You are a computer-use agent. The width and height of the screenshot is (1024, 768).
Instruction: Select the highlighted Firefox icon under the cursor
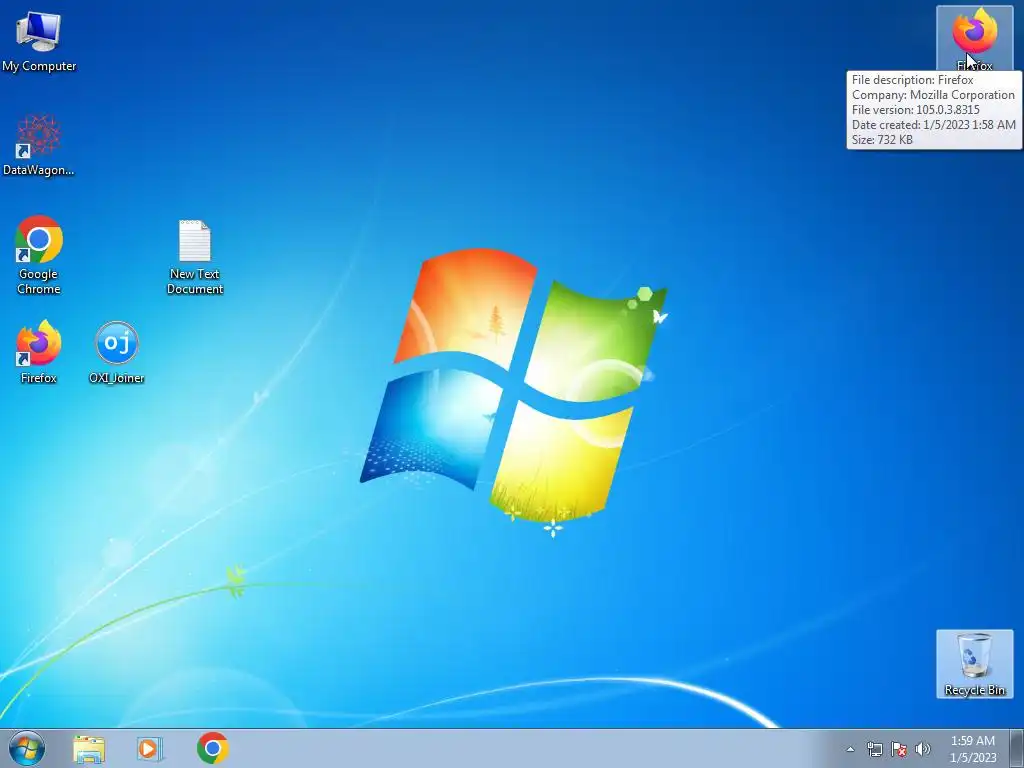pos(974,38)
